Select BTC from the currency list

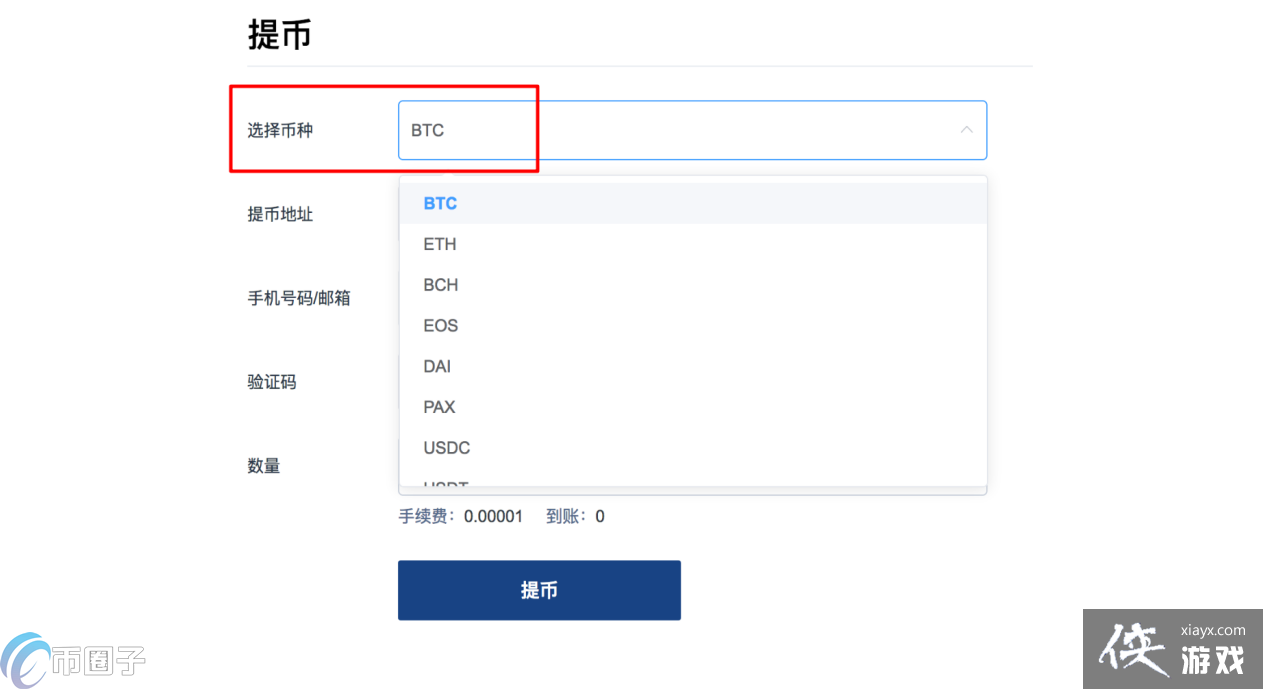pos(440,203)
